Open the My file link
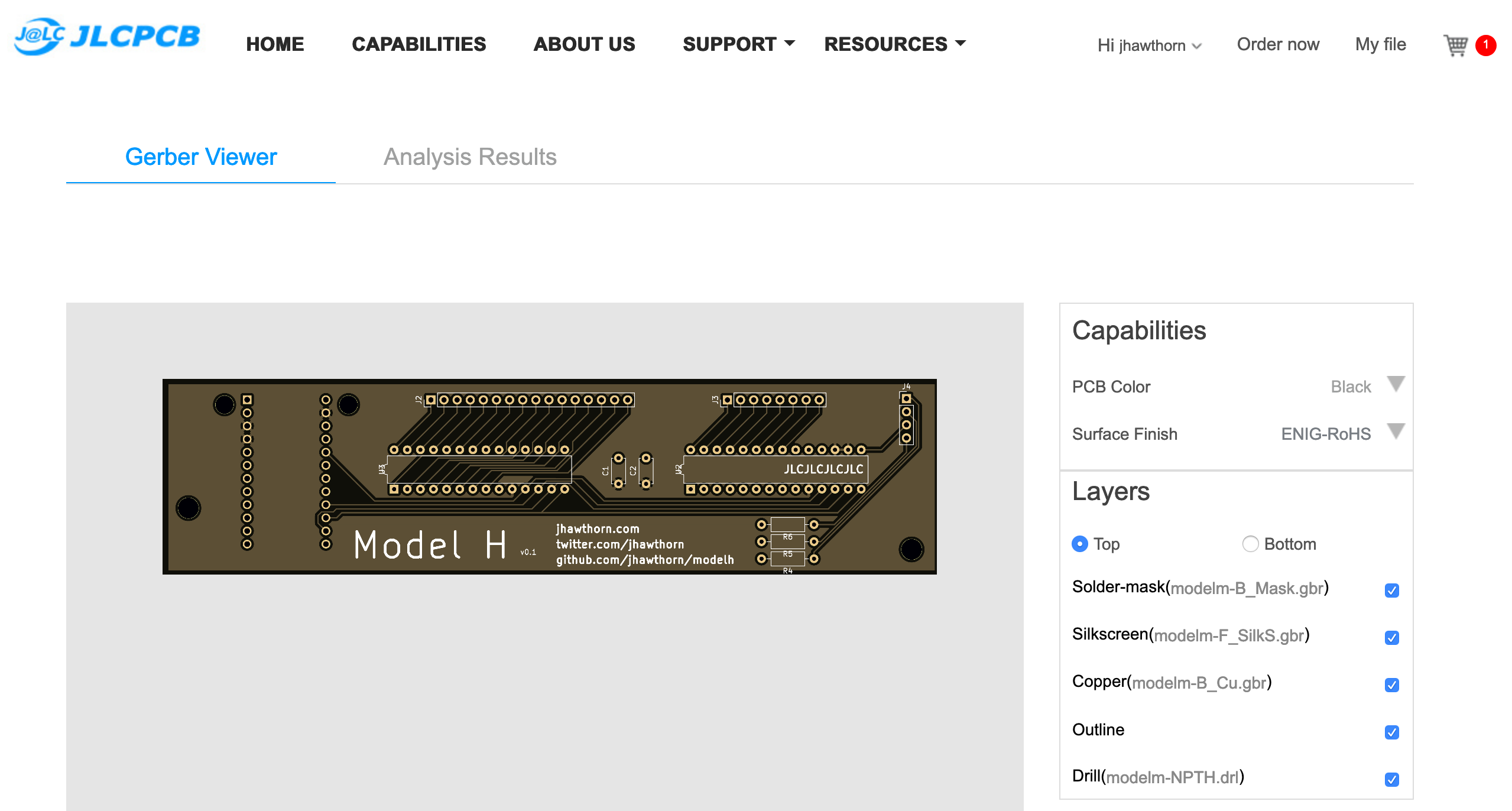This screenshot has height=811, width=1512. click(x=1380, y=44)
